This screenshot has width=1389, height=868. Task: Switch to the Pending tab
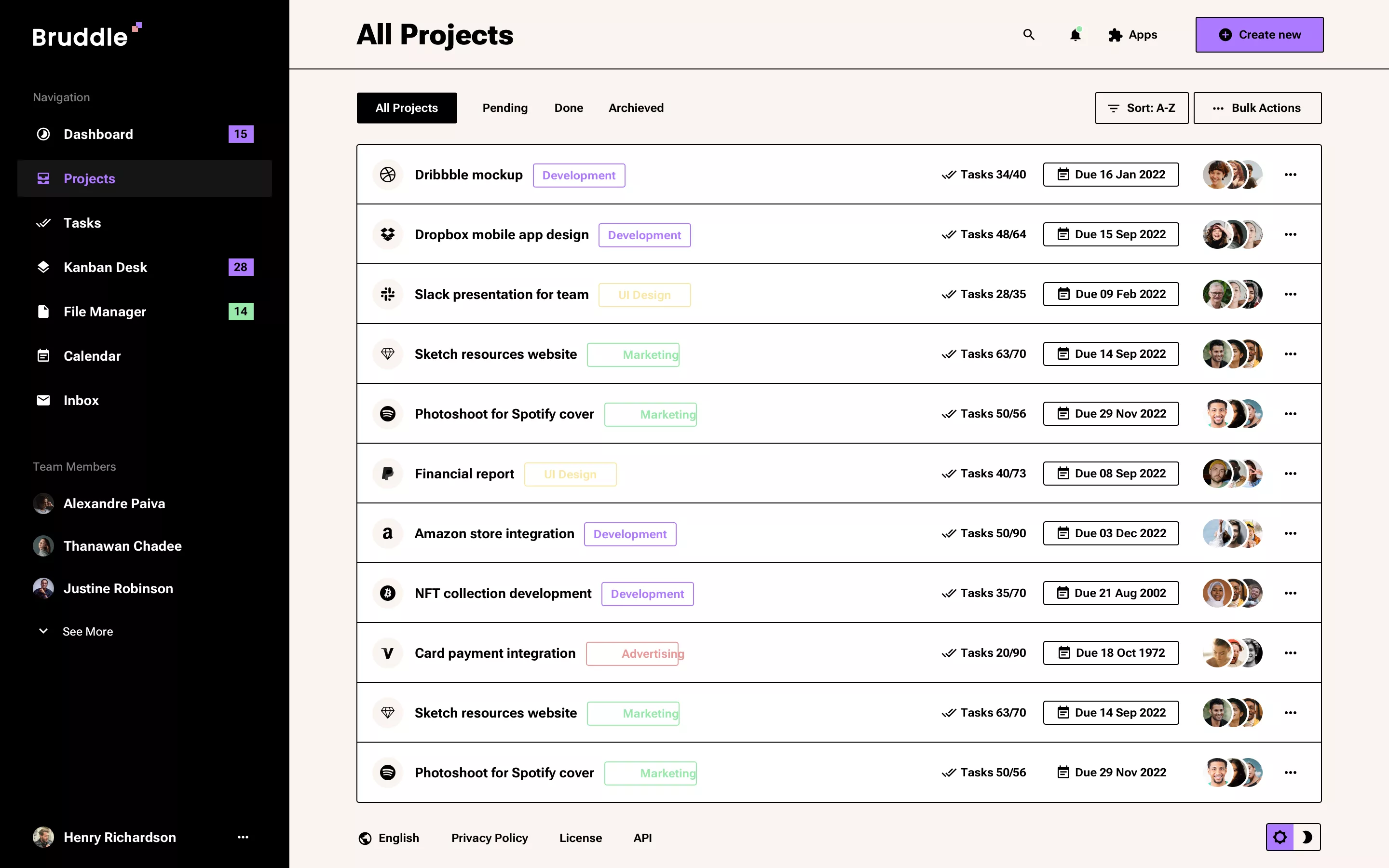pos(504,108)
